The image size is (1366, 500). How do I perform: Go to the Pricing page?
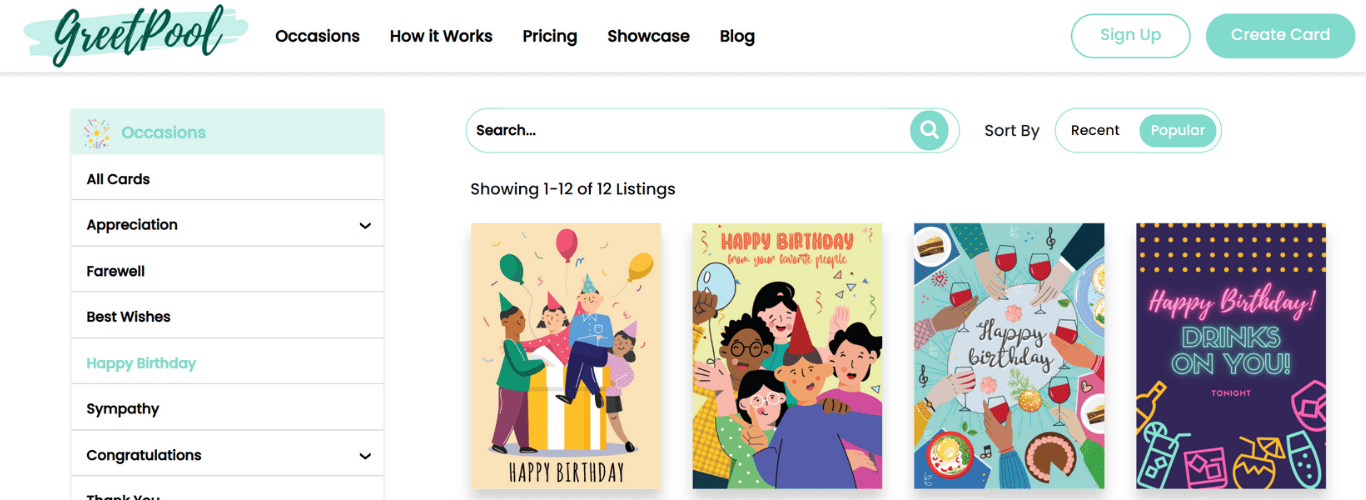coord(549,36)
